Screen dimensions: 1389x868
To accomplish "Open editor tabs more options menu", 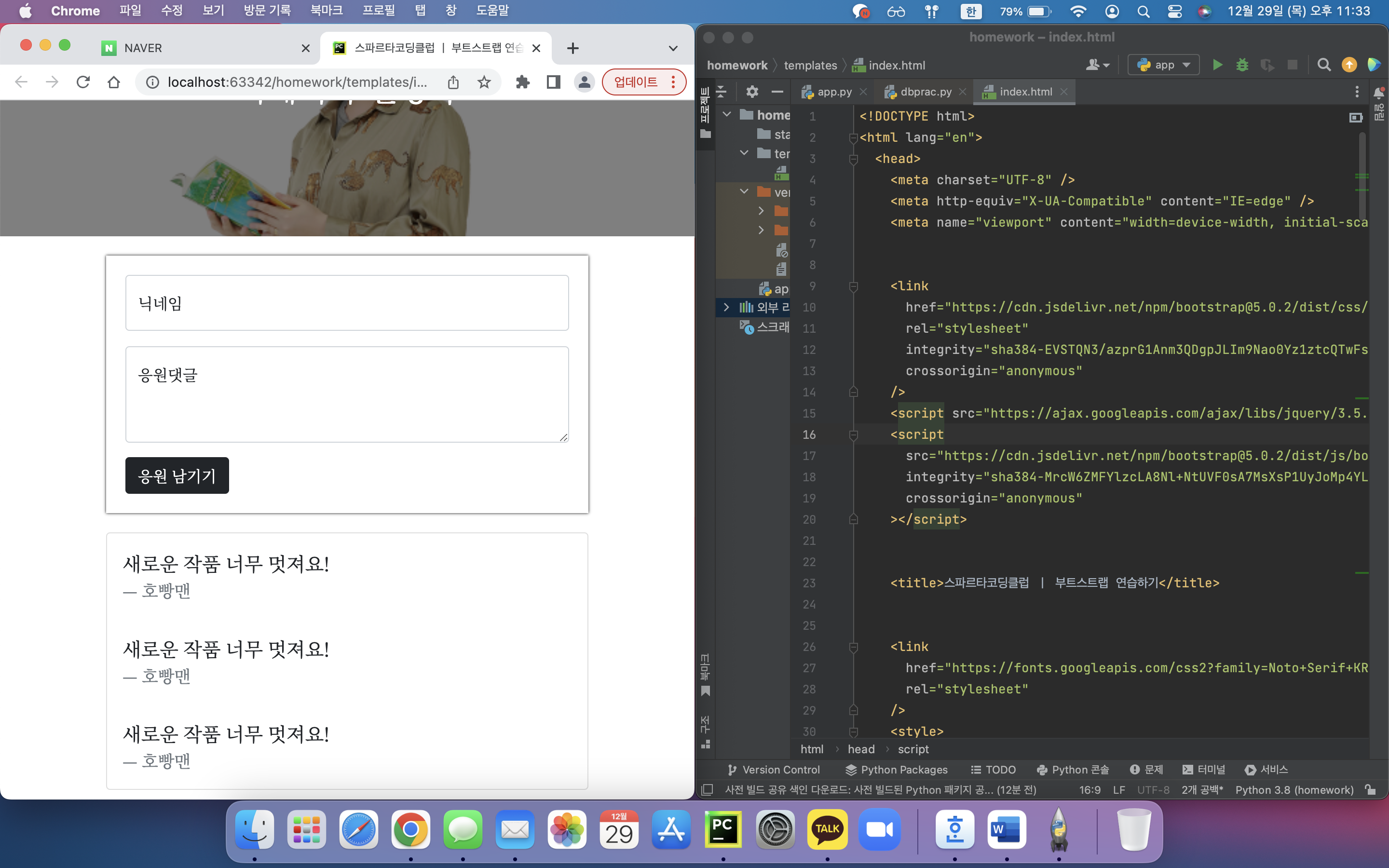I will point(1357,91).
